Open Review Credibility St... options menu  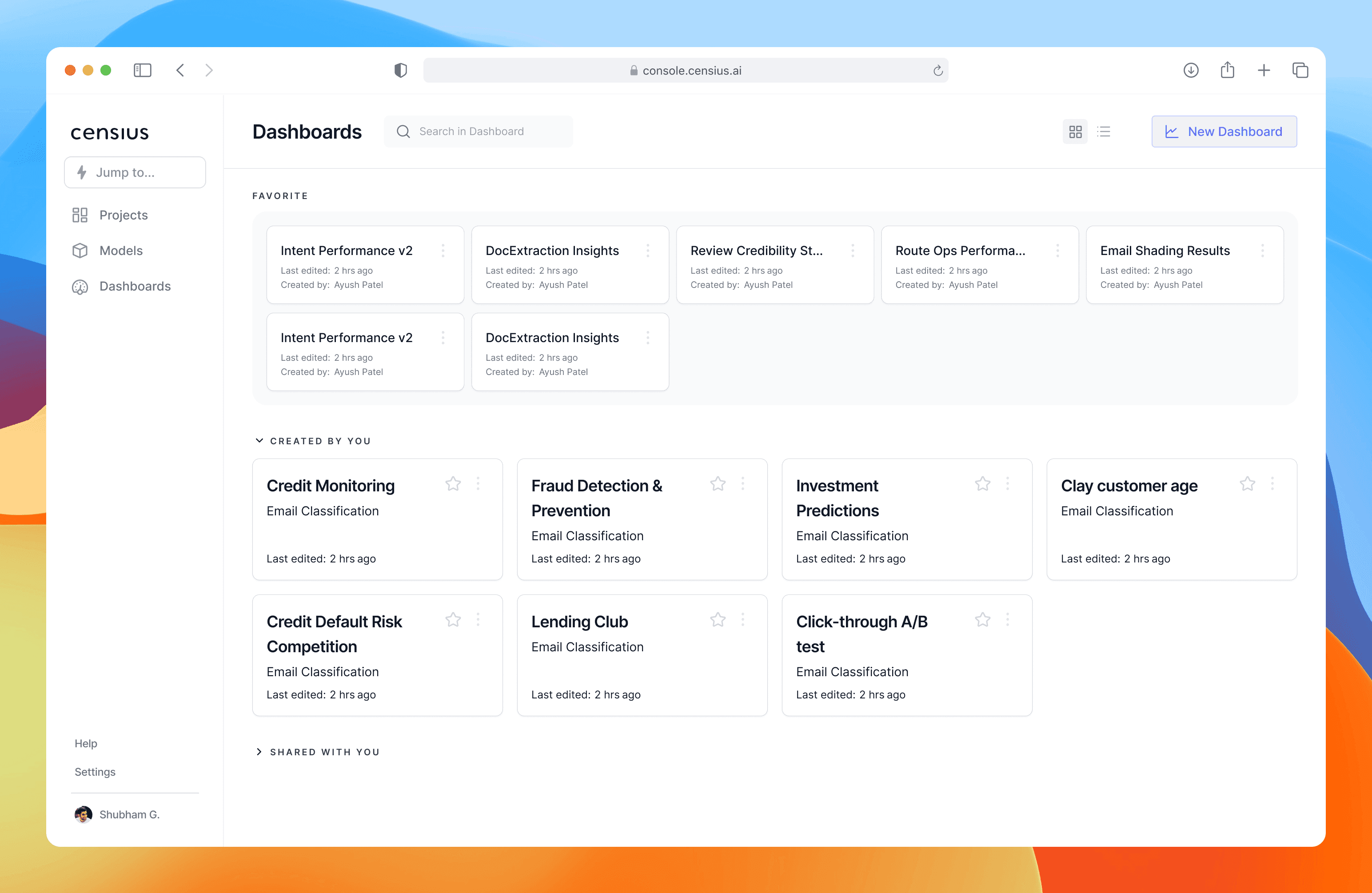click(x=853, y=250)
